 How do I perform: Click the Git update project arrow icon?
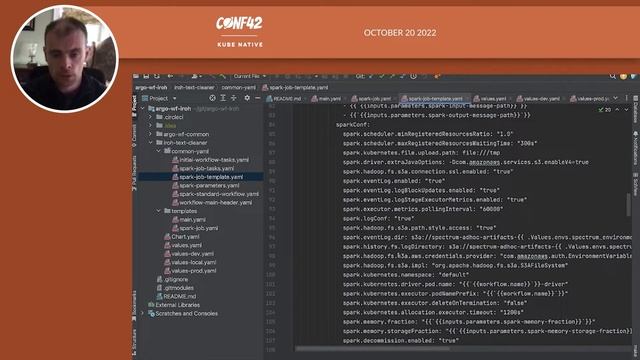pos(371,76)
